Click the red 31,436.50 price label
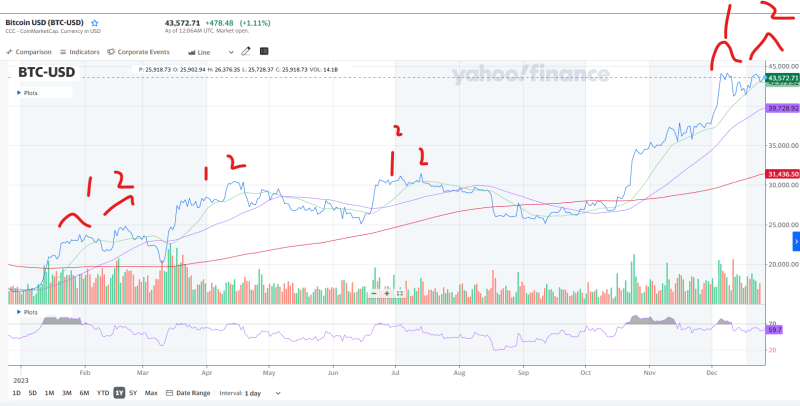800x406 pixels. (x=780, y=174)
